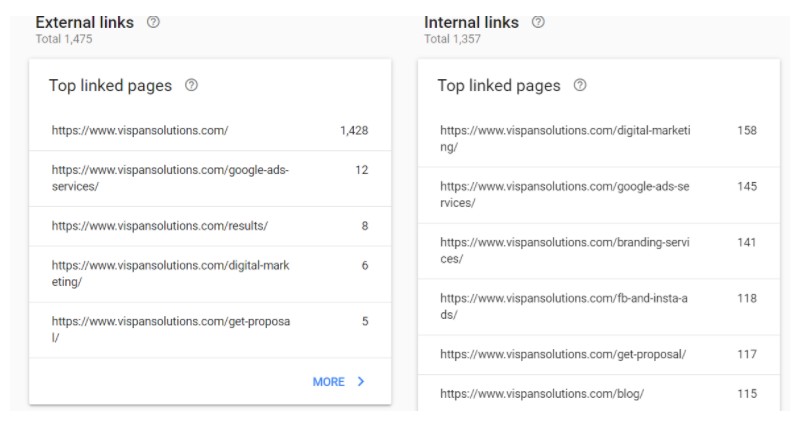Open help icon beside External links heading
Viewport: 803px width, 433px height.
point(153,22)
